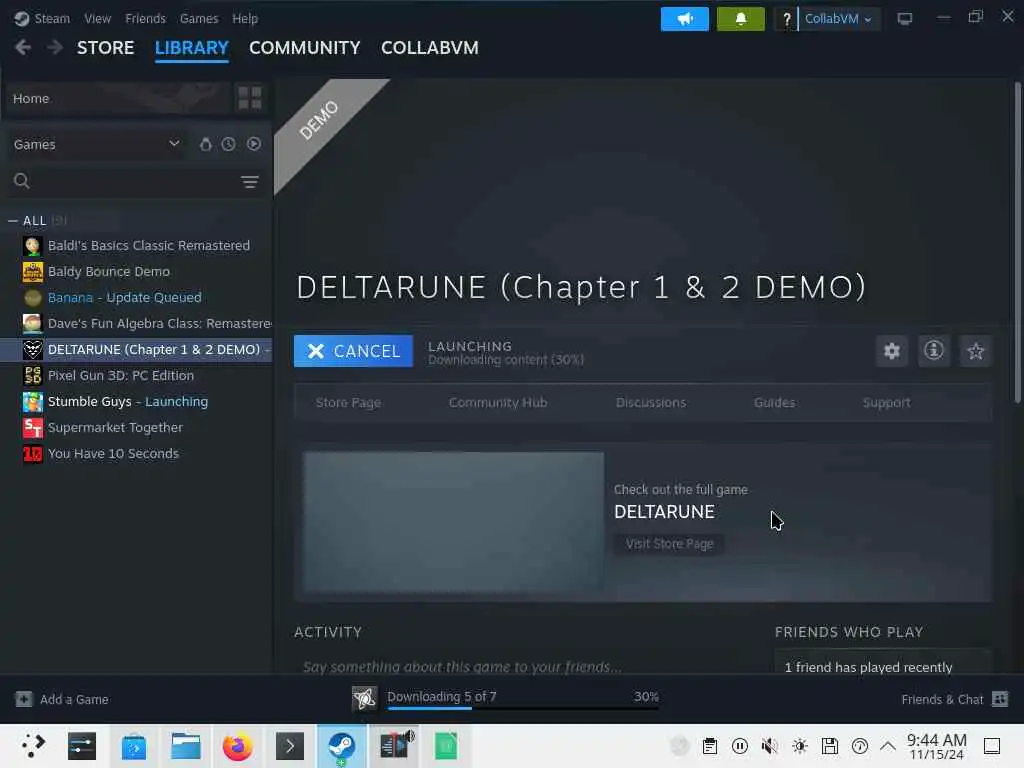Screen dimensions: 1024x768
Task: Open advanced filter options icon
Action: (x=249, y=182)
